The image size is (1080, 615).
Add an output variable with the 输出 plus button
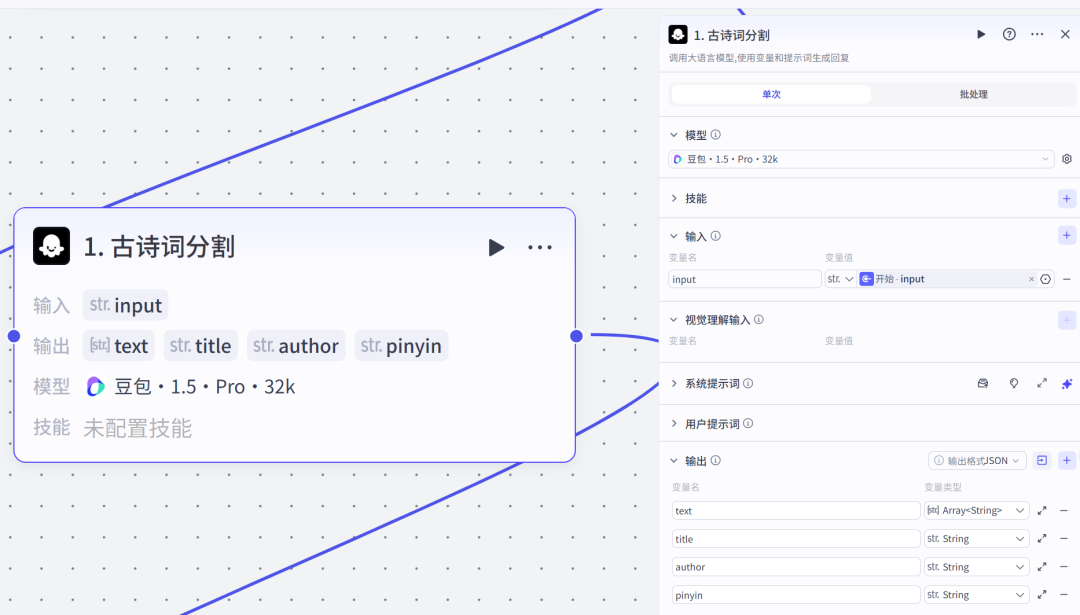1066,460
